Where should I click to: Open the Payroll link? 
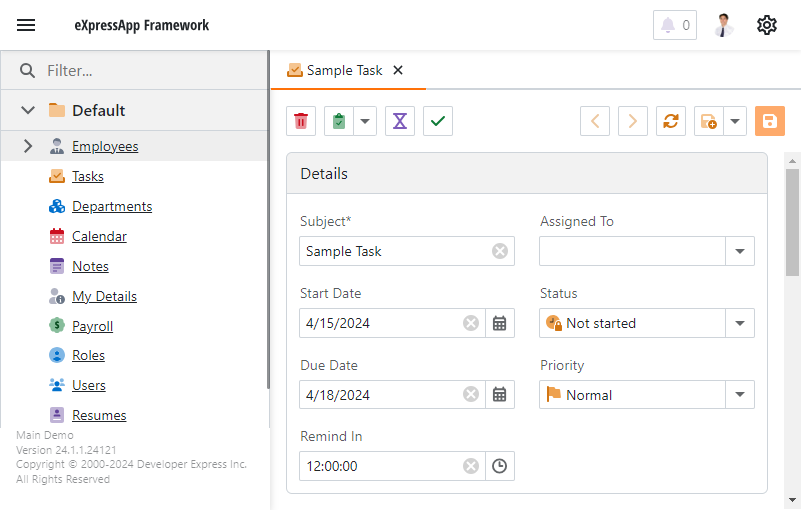tap(92, 326)
